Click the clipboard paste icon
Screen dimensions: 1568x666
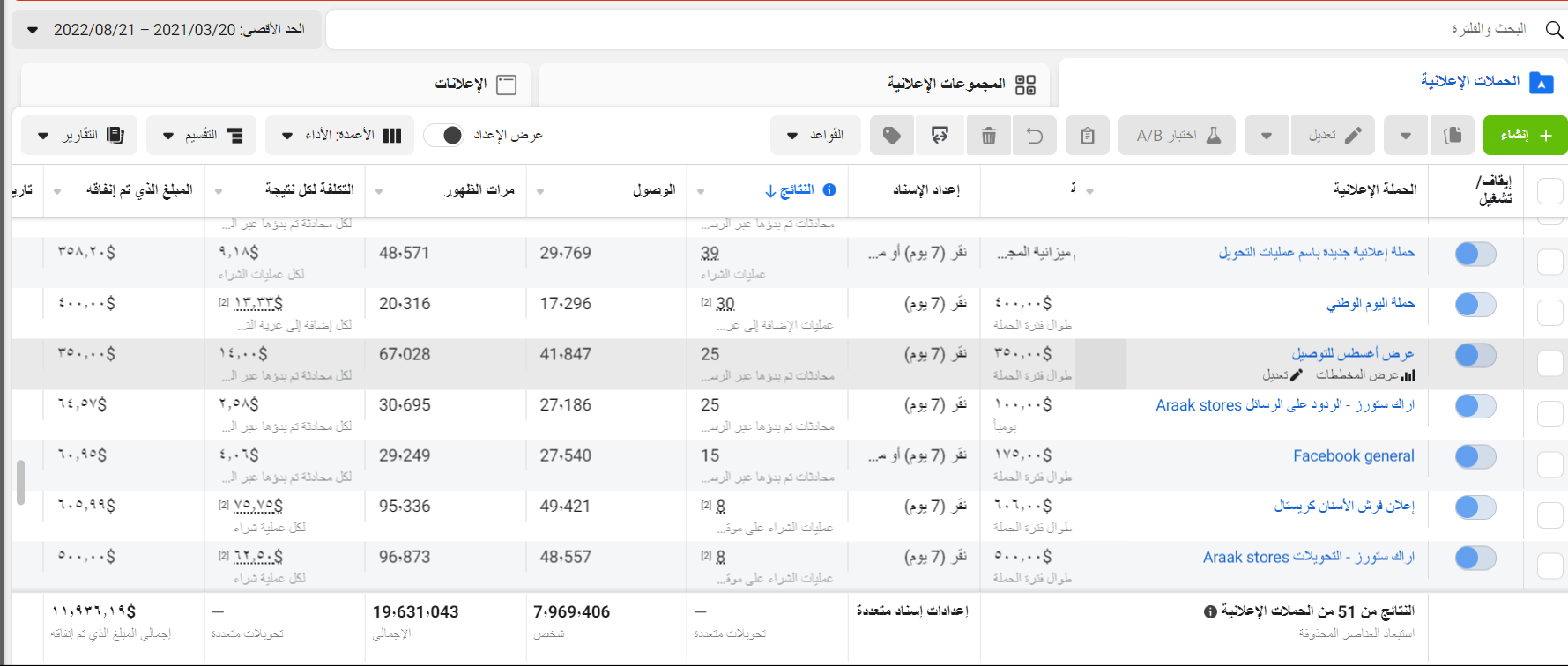pos(1088,136)
